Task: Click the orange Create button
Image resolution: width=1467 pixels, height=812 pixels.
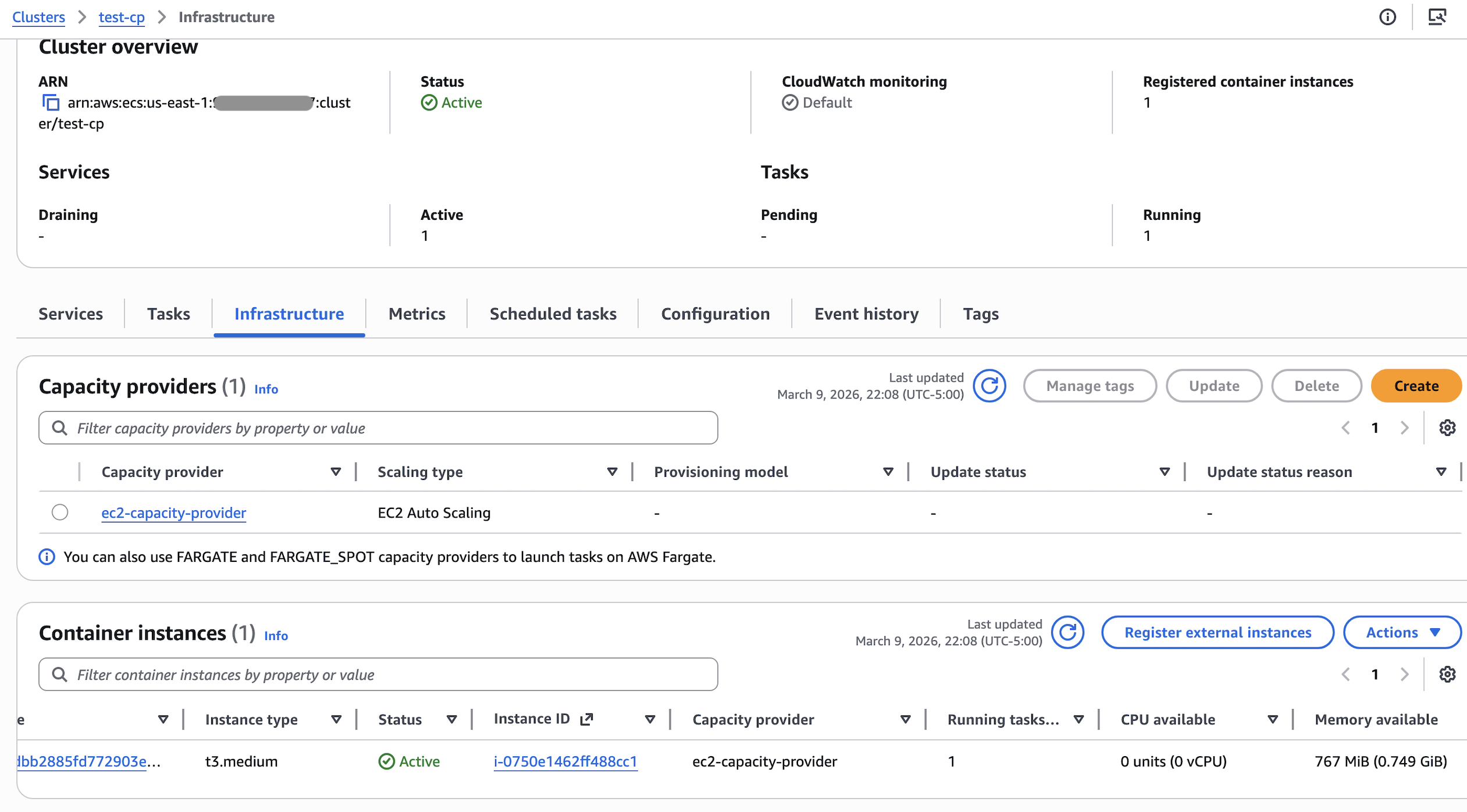Action: (x=1416, y=386)
